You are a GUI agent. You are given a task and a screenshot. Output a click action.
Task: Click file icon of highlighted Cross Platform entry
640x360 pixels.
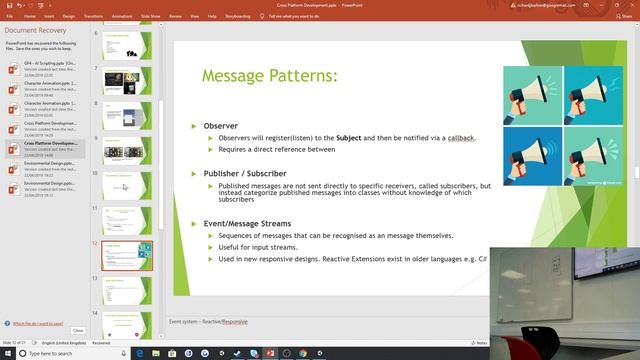tap(13, 149)
